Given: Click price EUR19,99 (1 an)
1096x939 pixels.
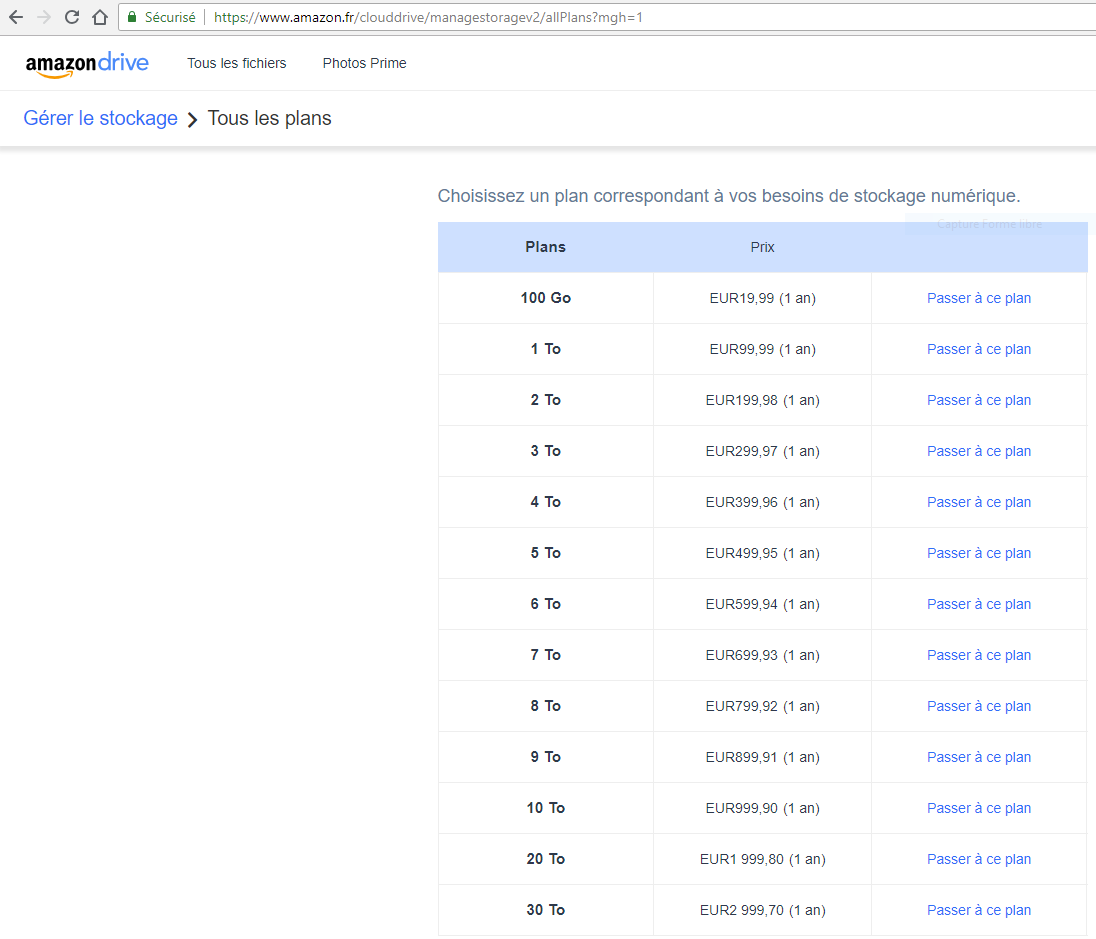Looking at the screenshot, I should [763, 298].
